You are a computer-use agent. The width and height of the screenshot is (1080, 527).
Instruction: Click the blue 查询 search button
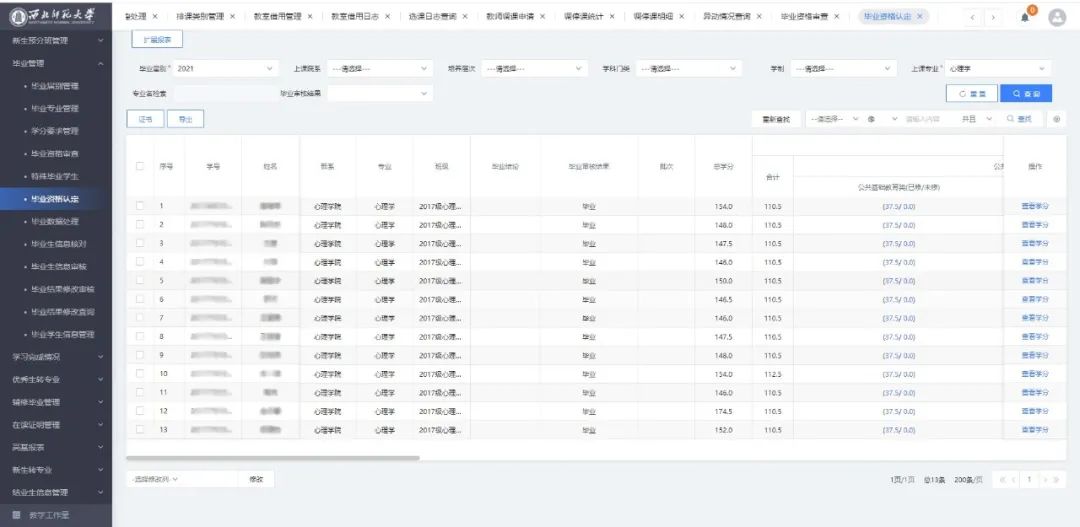click(1027, 93)
